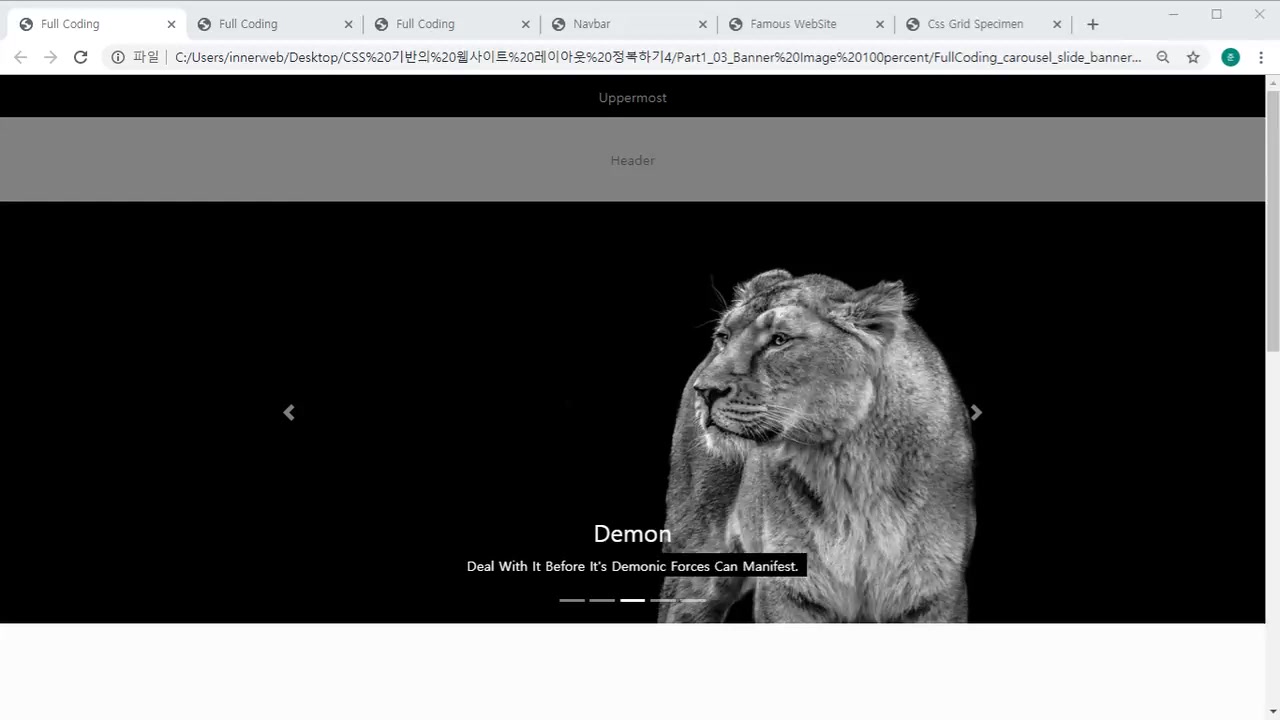The height and width of the screenshot is (720, 1280).
Task: Click the back navigation arrow
Action: point(20,58)
